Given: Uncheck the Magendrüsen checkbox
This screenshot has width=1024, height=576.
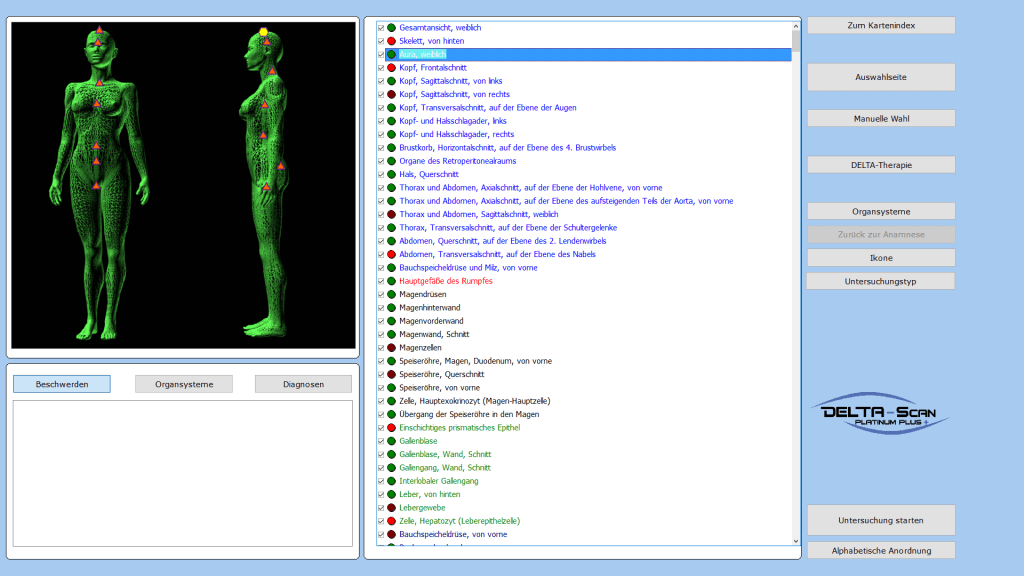Looking at the screenshot, I should click(381, 294).
